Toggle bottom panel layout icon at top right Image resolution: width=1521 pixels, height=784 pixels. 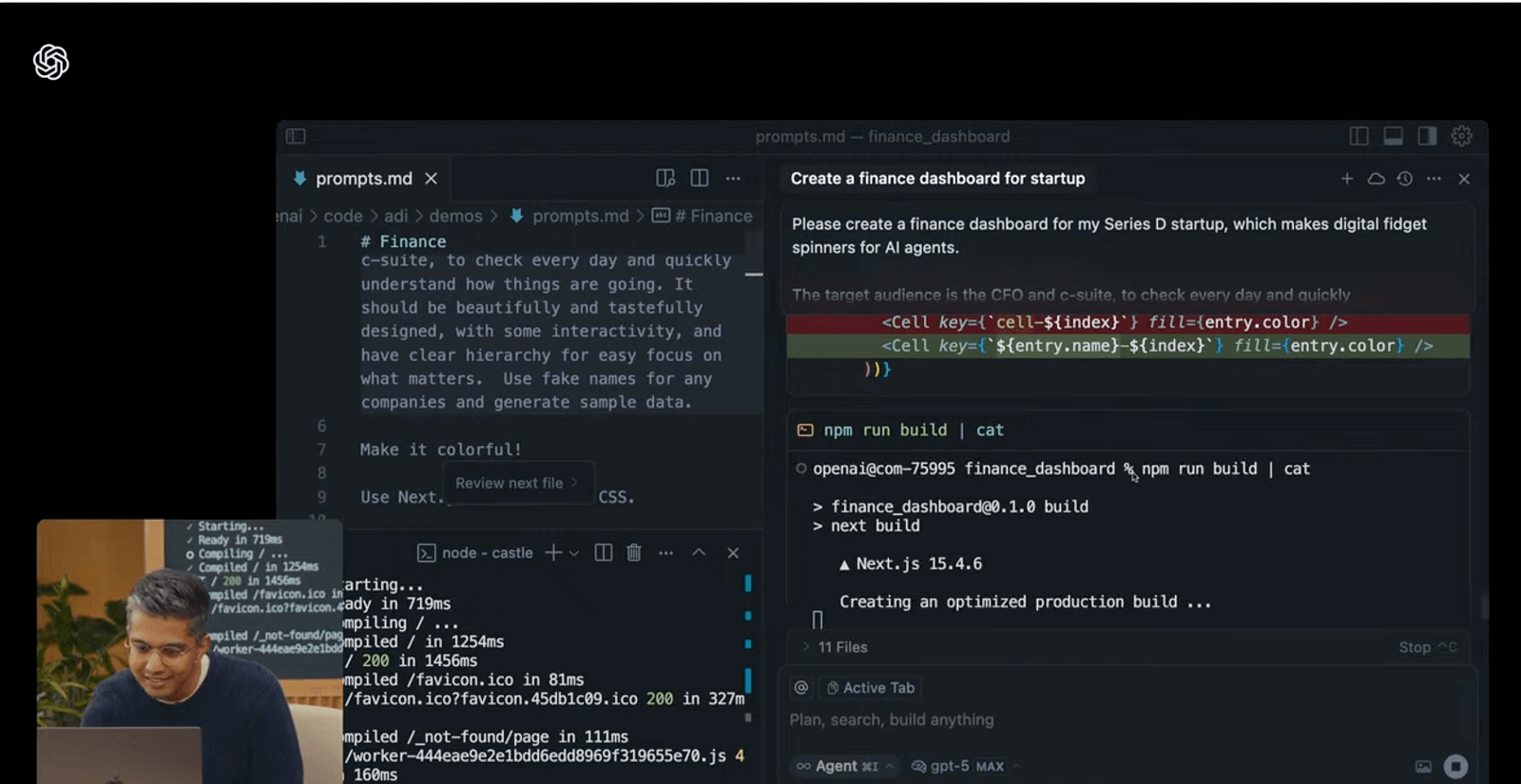(x=1393, y=136)
